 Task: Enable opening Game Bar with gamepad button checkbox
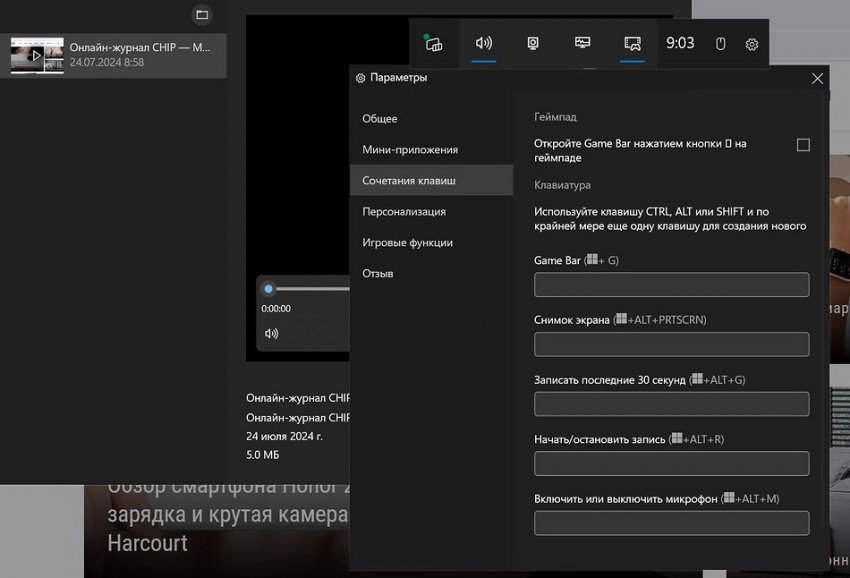pos(803,145)
